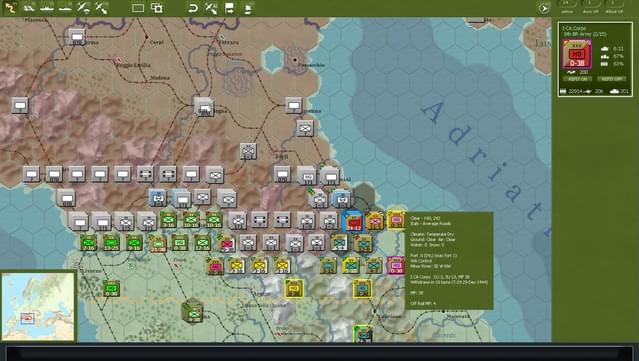Choose the amphibious transport mode icon
Image resolution: width=639 pixels, height=361 pixels.
pos(65,8)
